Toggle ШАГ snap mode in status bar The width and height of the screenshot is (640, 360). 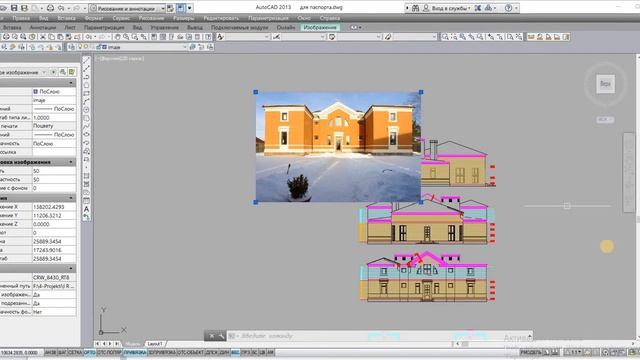[62, 352]
